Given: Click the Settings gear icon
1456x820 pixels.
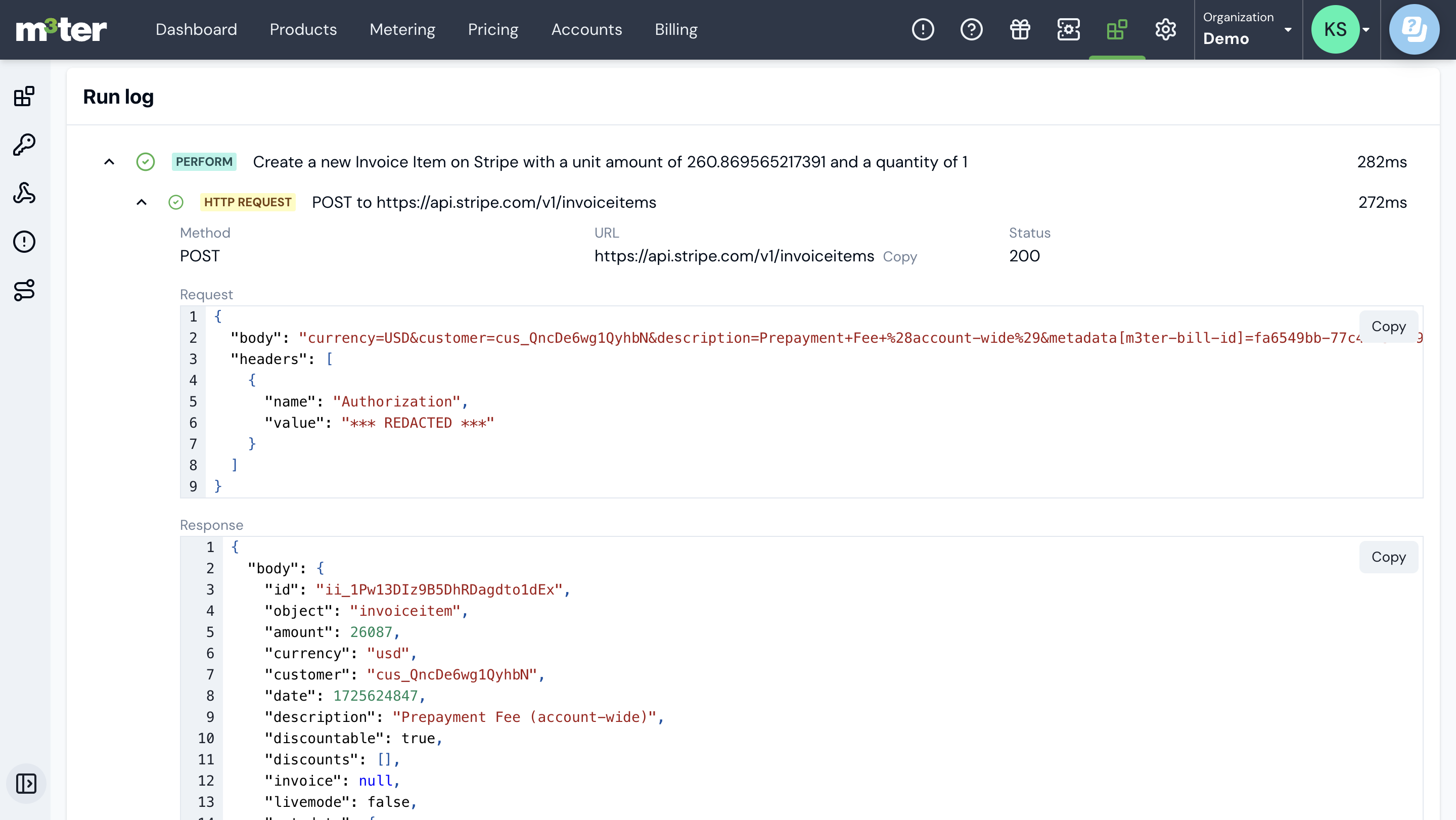Looking at the screenshot, I should (x=1165, y=29).
